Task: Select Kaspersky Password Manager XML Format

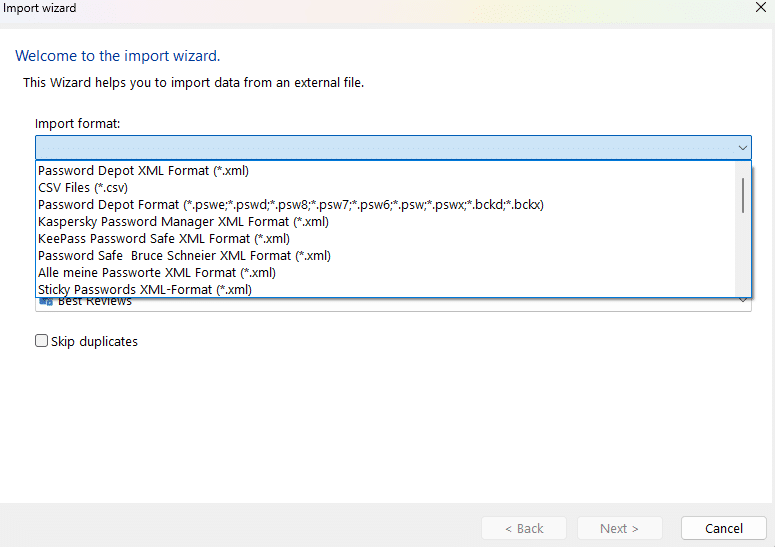Action: tap(386, 221)
